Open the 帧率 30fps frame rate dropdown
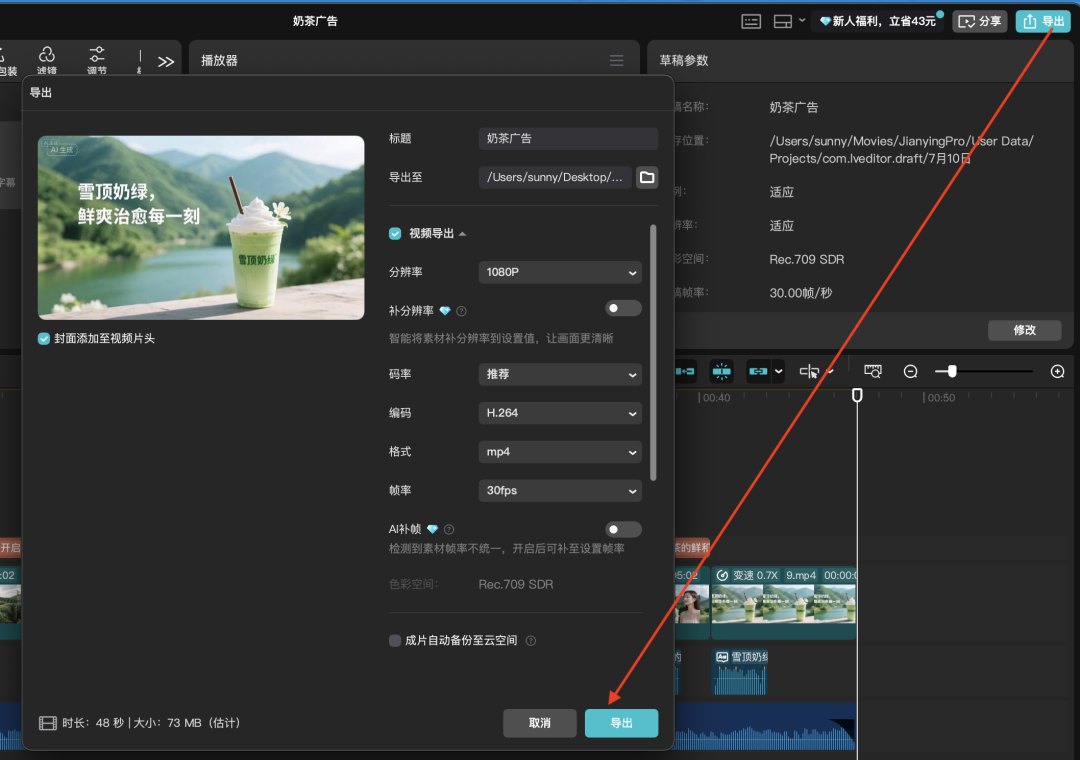This screenshot has height=760, width=1080. pos(560,490)
